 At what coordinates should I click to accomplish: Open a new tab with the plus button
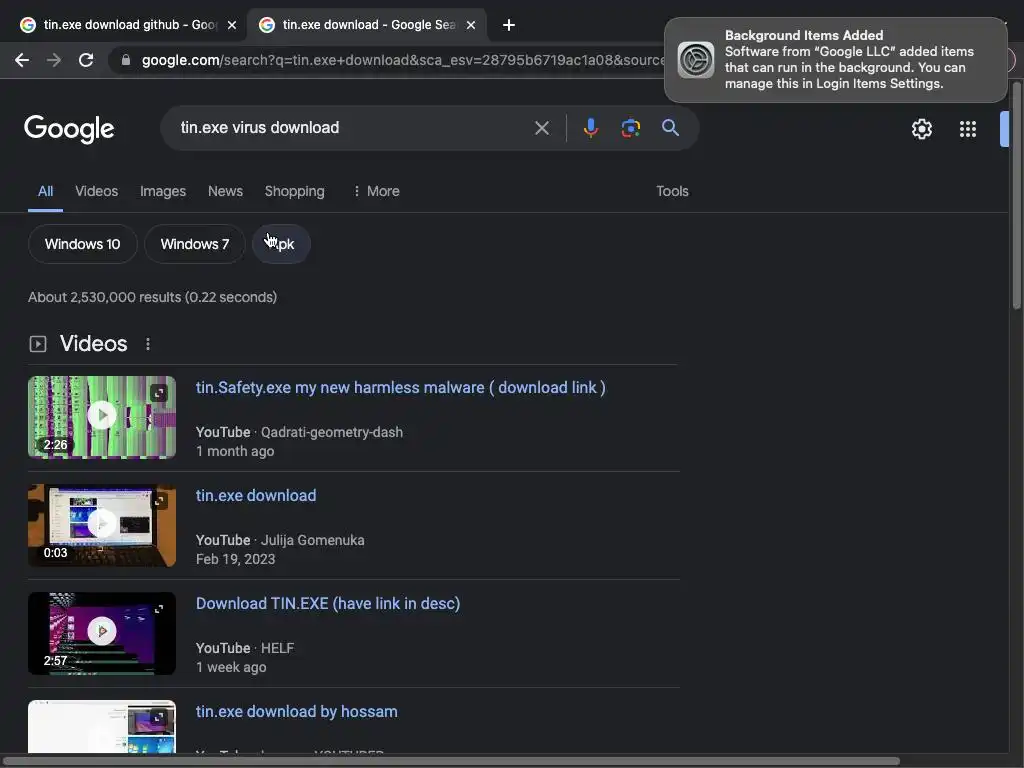(x=509, y=25)
